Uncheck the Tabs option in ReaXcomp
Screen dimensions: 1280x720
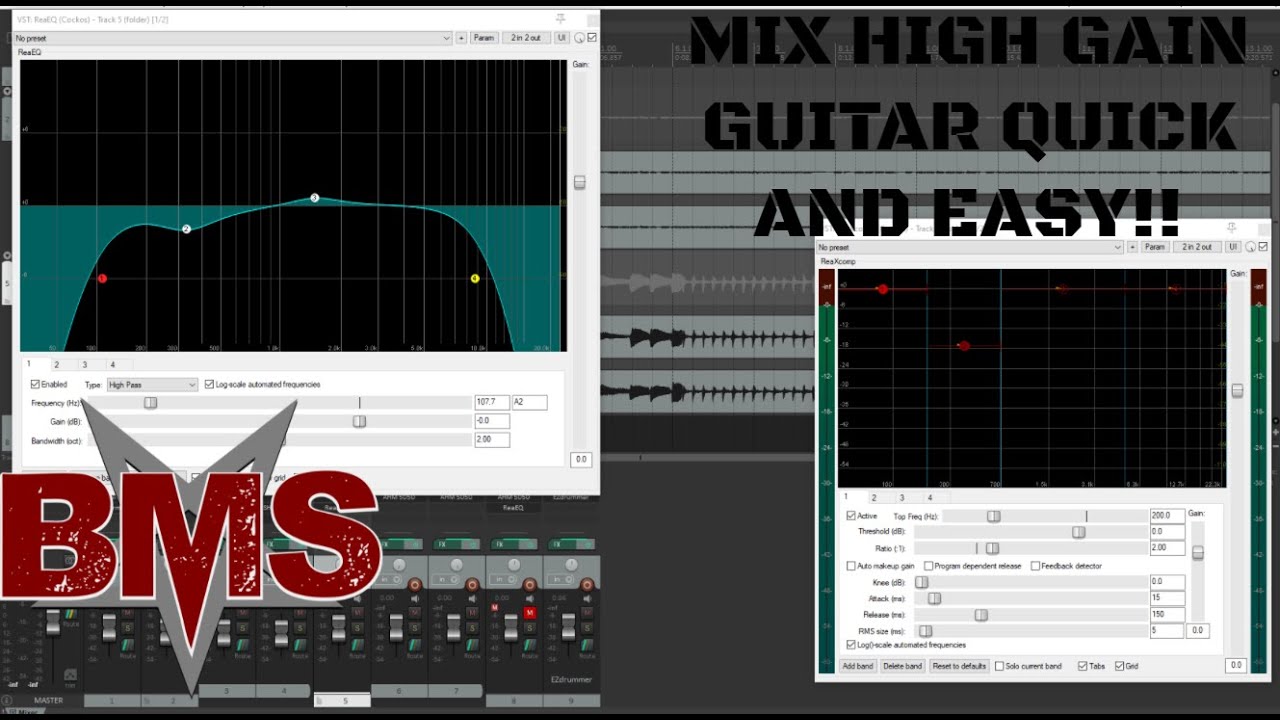click(1082, 666)
